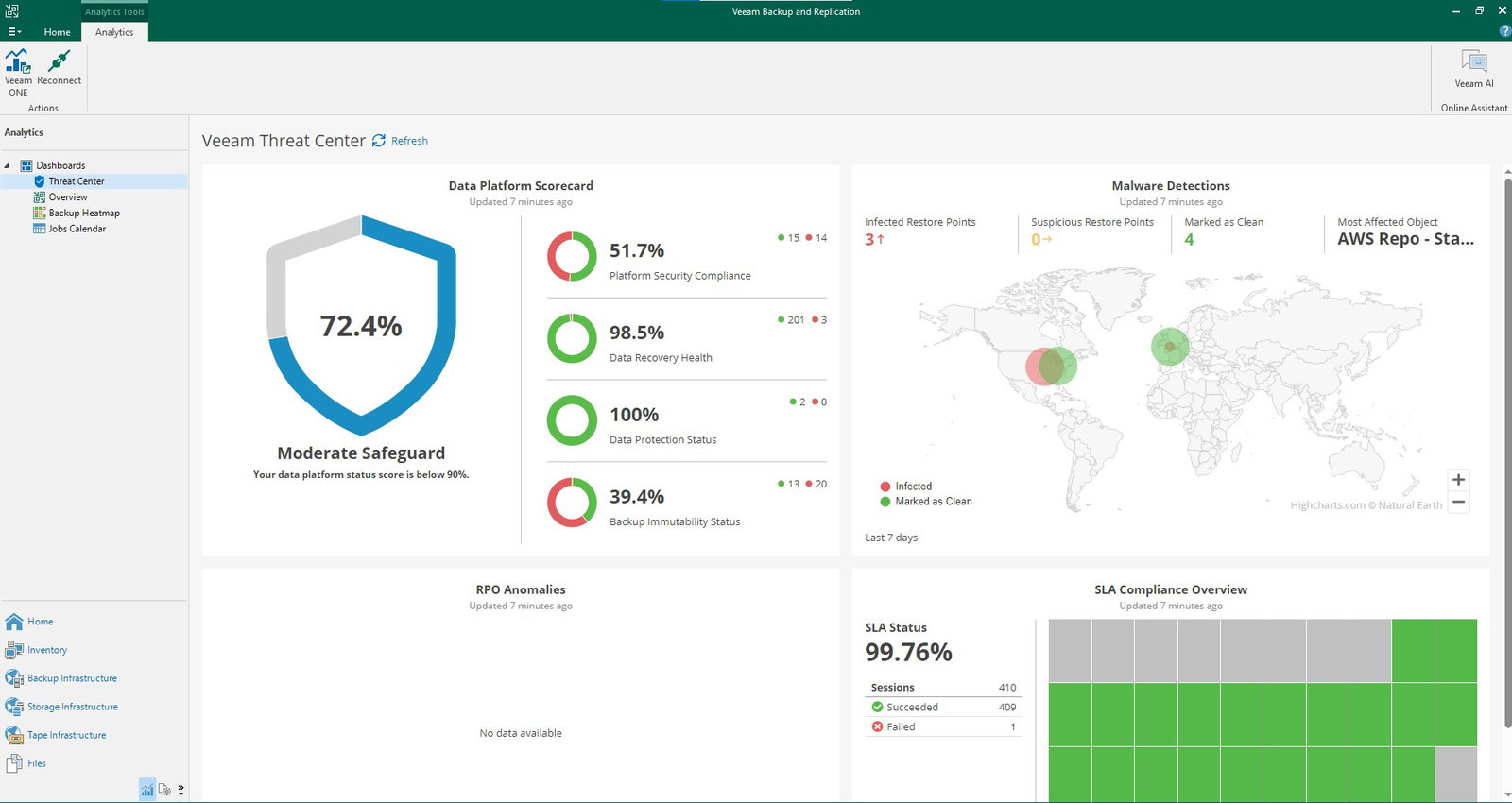The image size is (1512, 803).
Task: Click the Analytics chart icon at sidebar bottom
Action: (x=147, y=790)
